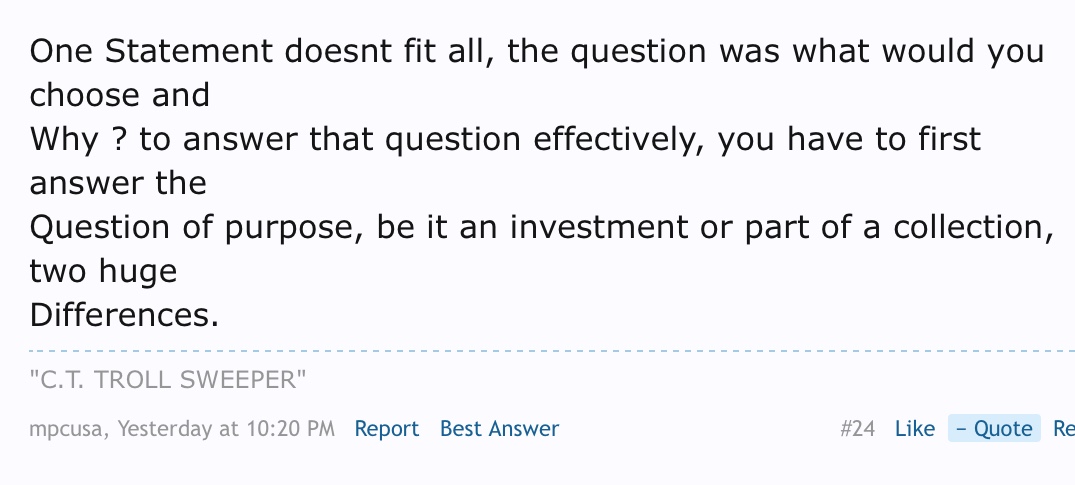
Task: Click the Yesterday at 10:20 PM timestamp
Action: tap(226, 429)
